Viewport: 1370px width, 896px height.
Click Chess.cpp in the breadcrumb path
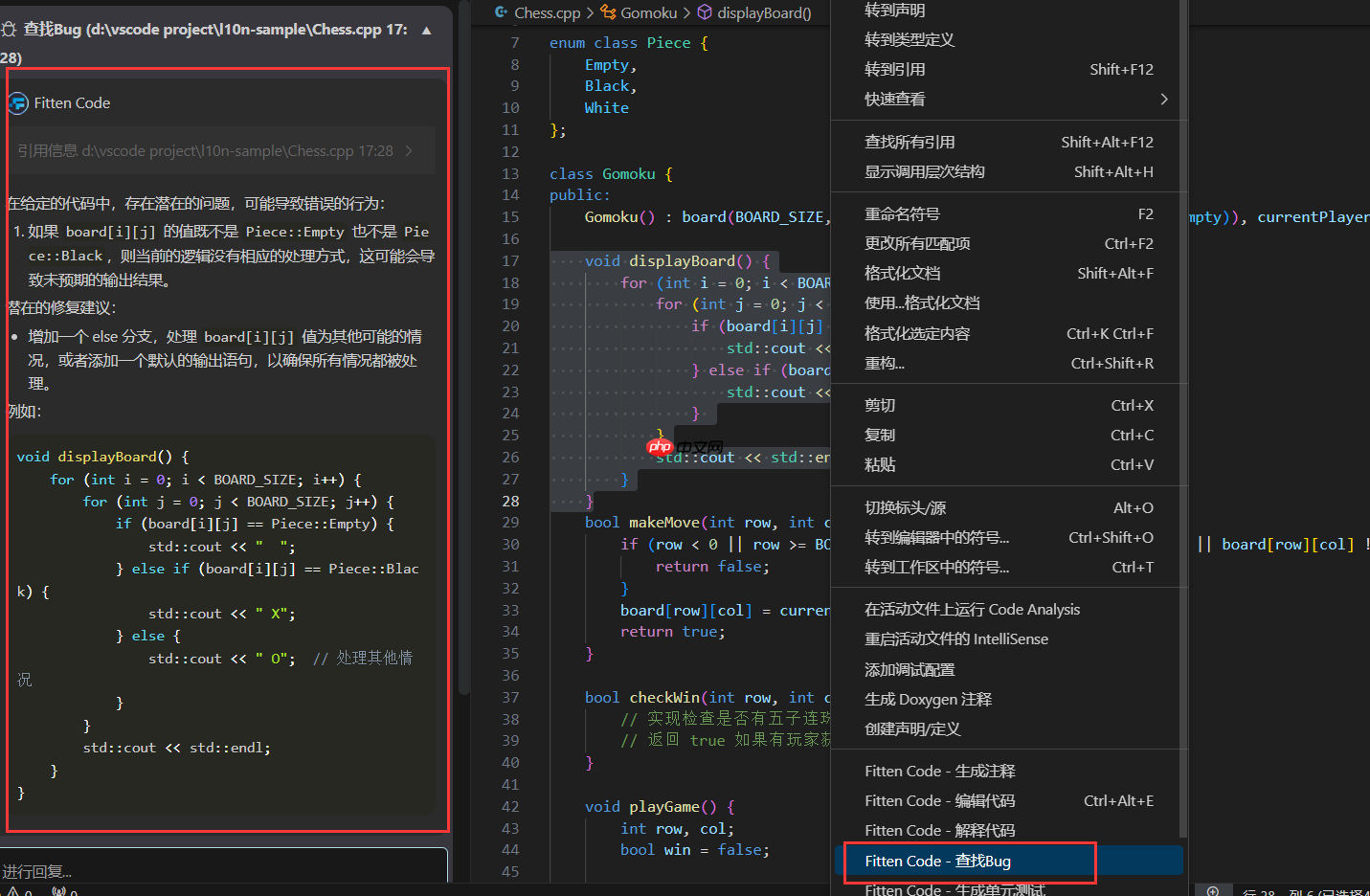[547, 12]
